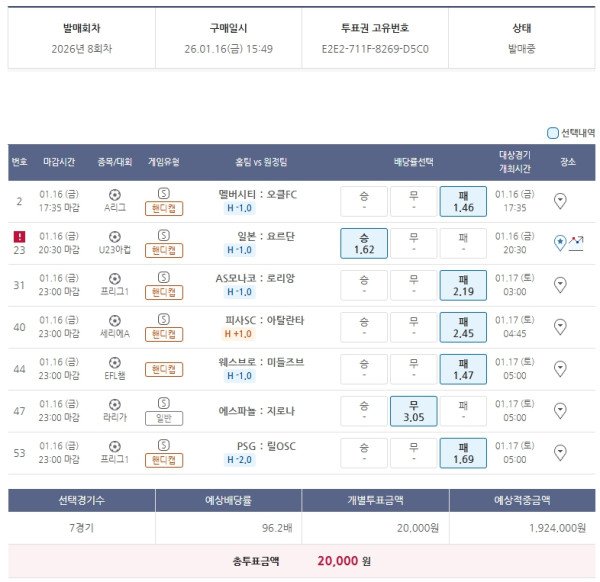The width and height of the screenshot is (600, 582).
Task: Toggle 패 1.69 selection for PSG game
Action: tap(463, 453)
